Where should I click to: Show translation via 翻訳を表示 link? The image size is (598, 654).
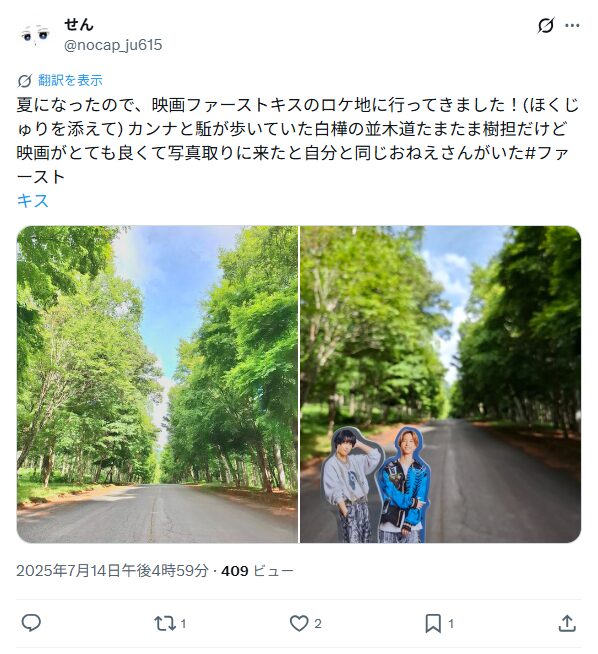coord(70,80)
